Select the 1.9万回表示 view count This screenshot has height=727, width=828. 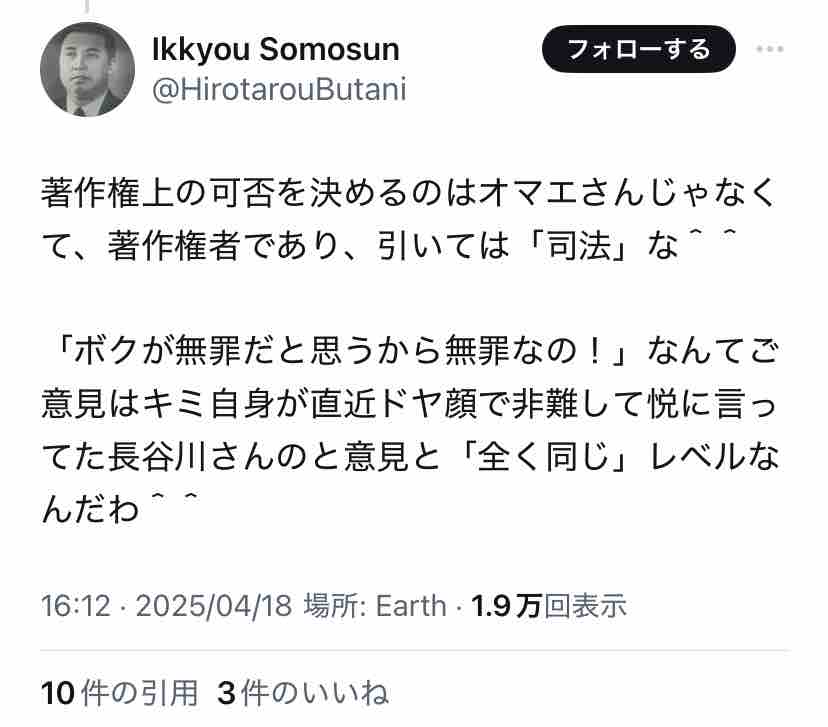tap(549, 605)
